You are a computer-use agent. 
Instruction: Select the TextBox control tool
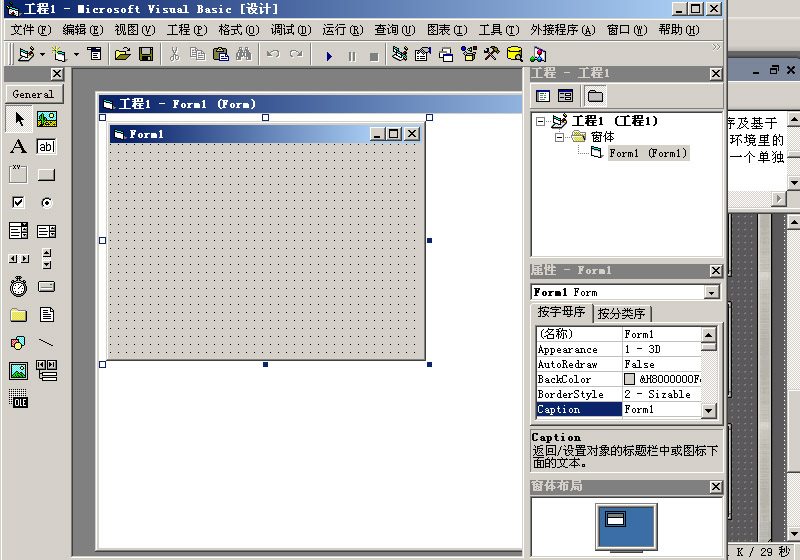(x=46, y=146)
